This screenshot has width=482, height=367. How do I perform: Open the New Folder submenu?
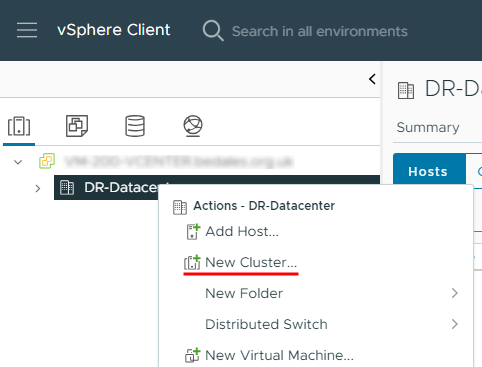tap(316, 293)
